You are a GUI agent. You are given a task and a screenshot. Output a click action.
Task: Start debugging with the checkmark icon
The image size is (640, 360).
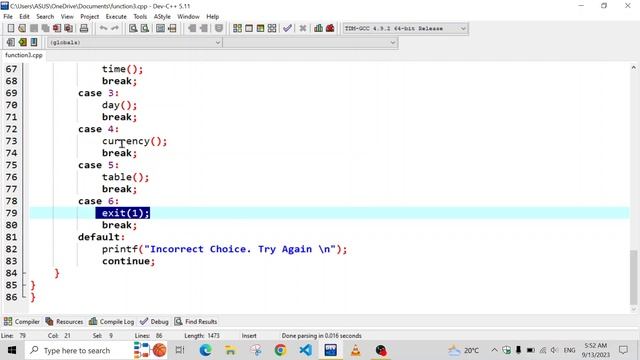tap(287, 28)
